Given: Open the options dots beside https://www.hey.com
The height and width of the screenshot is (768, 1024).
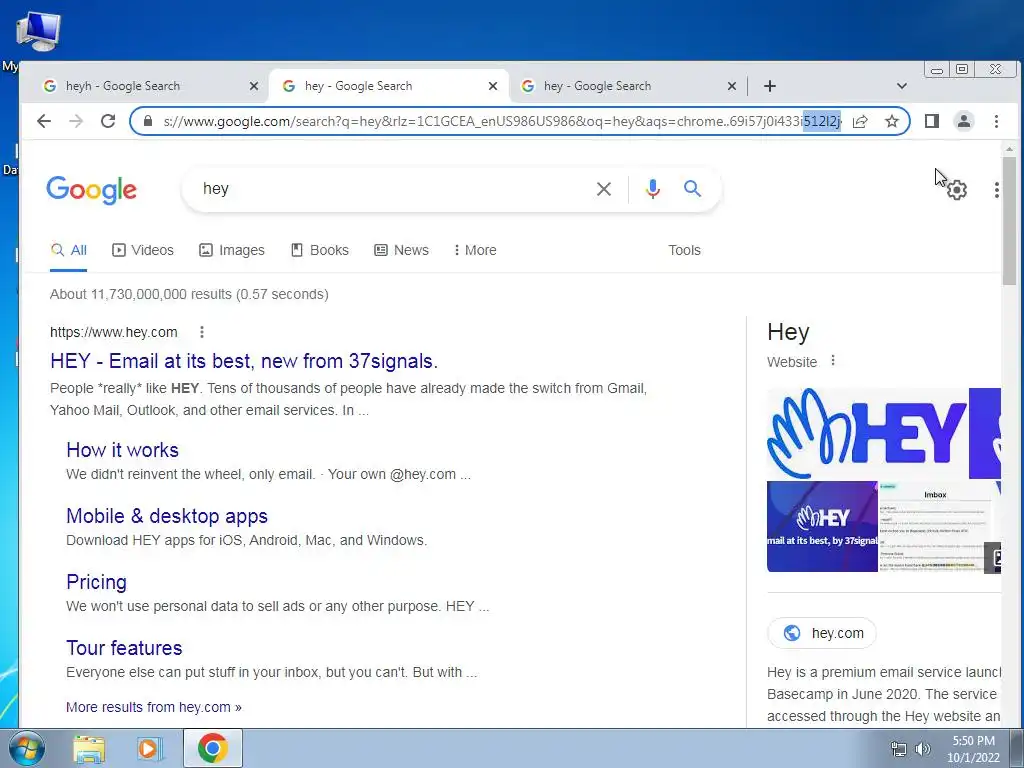Looking at the screenshot, I should 202,332.
